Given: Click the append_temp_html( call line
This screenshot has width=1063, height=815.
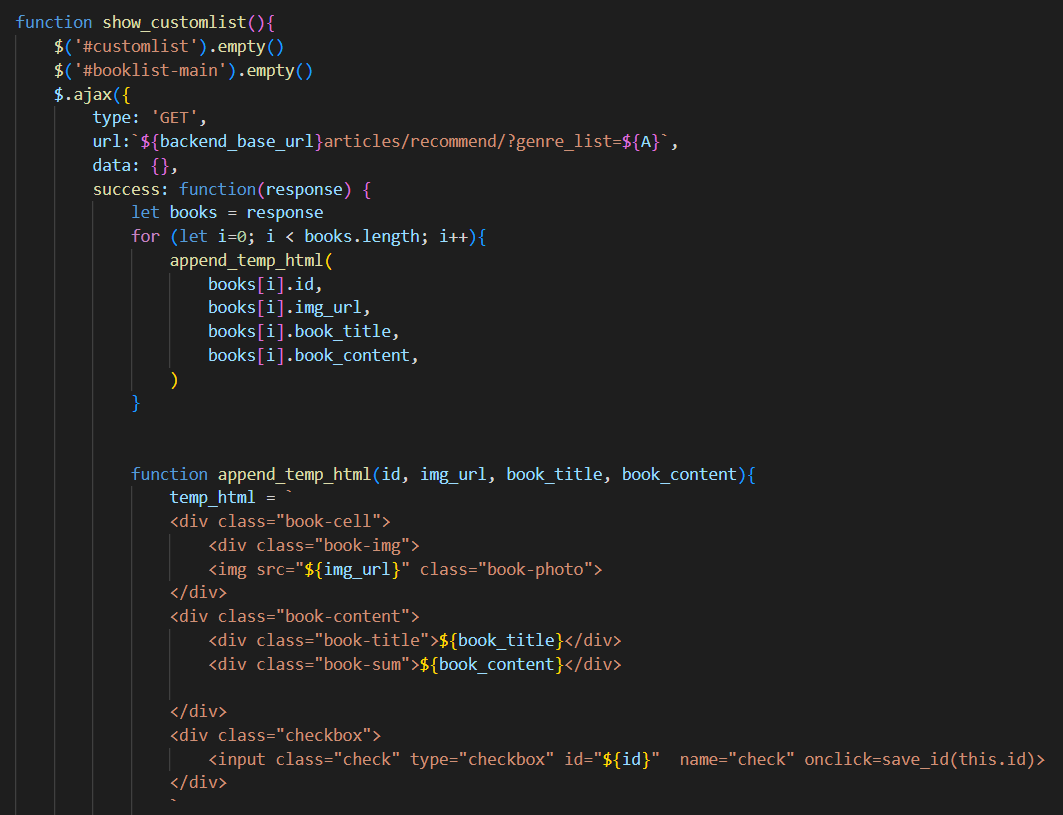Looking at the screenshot, I should coord(251,260).
